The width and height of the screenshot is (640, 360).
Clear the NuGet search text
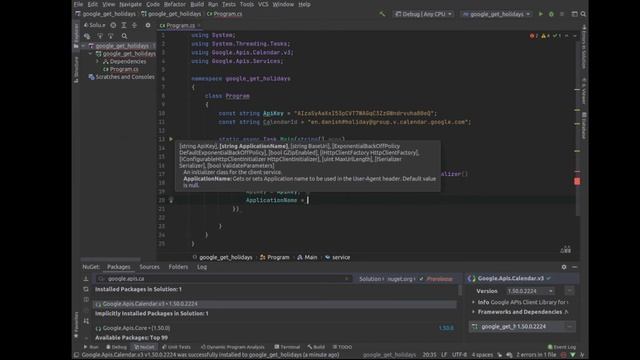pyautogui.click(x=347, y=279)
